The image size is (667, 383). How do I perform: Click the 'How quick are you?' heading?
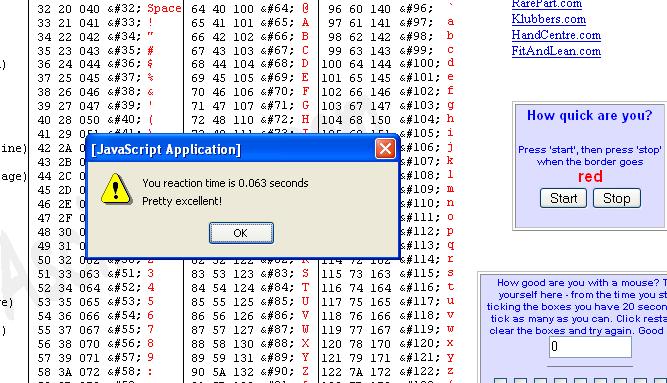pos(589,115)
